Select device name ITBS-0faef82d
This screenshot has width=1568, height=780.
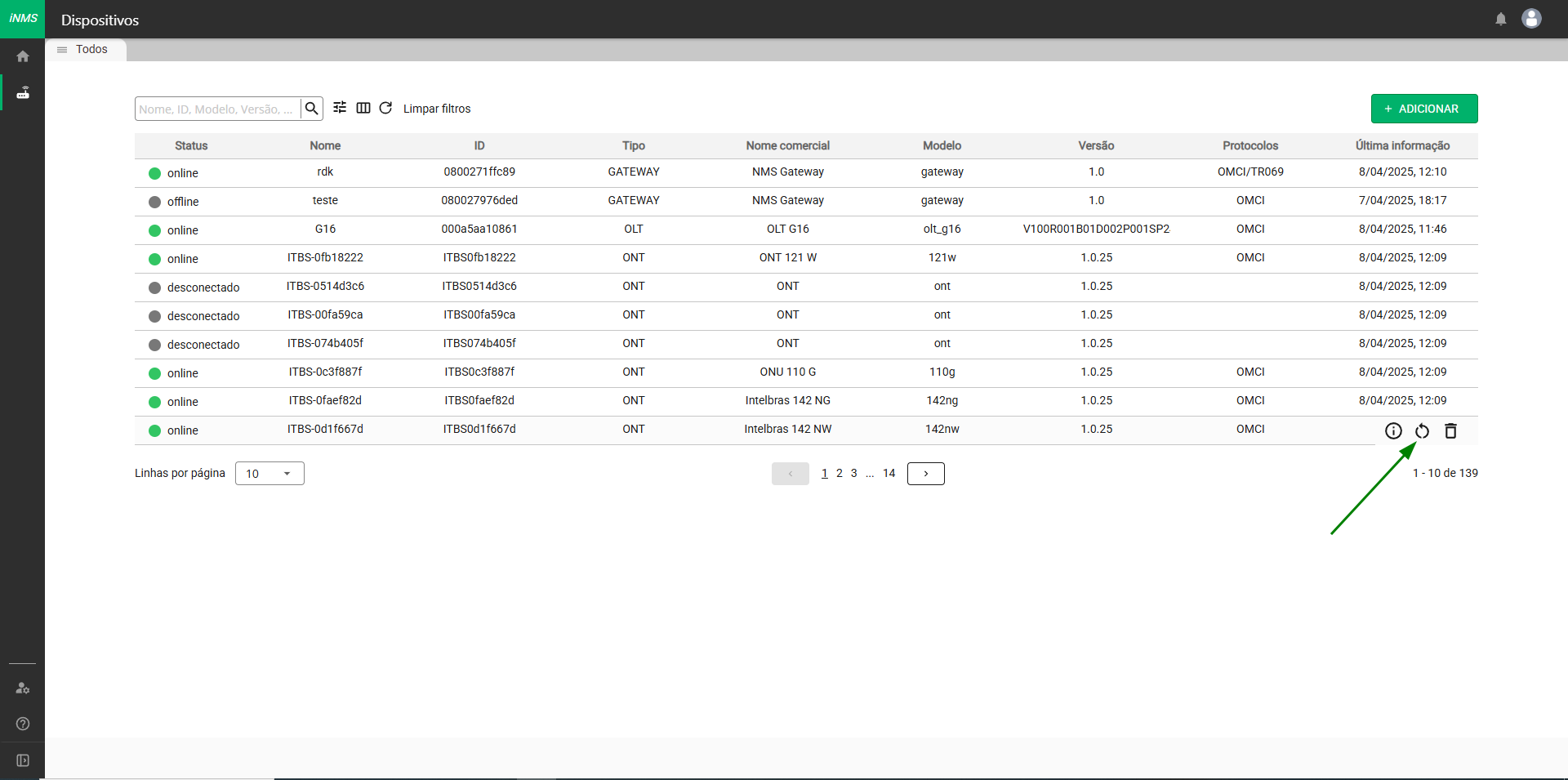tap(325, 400)
